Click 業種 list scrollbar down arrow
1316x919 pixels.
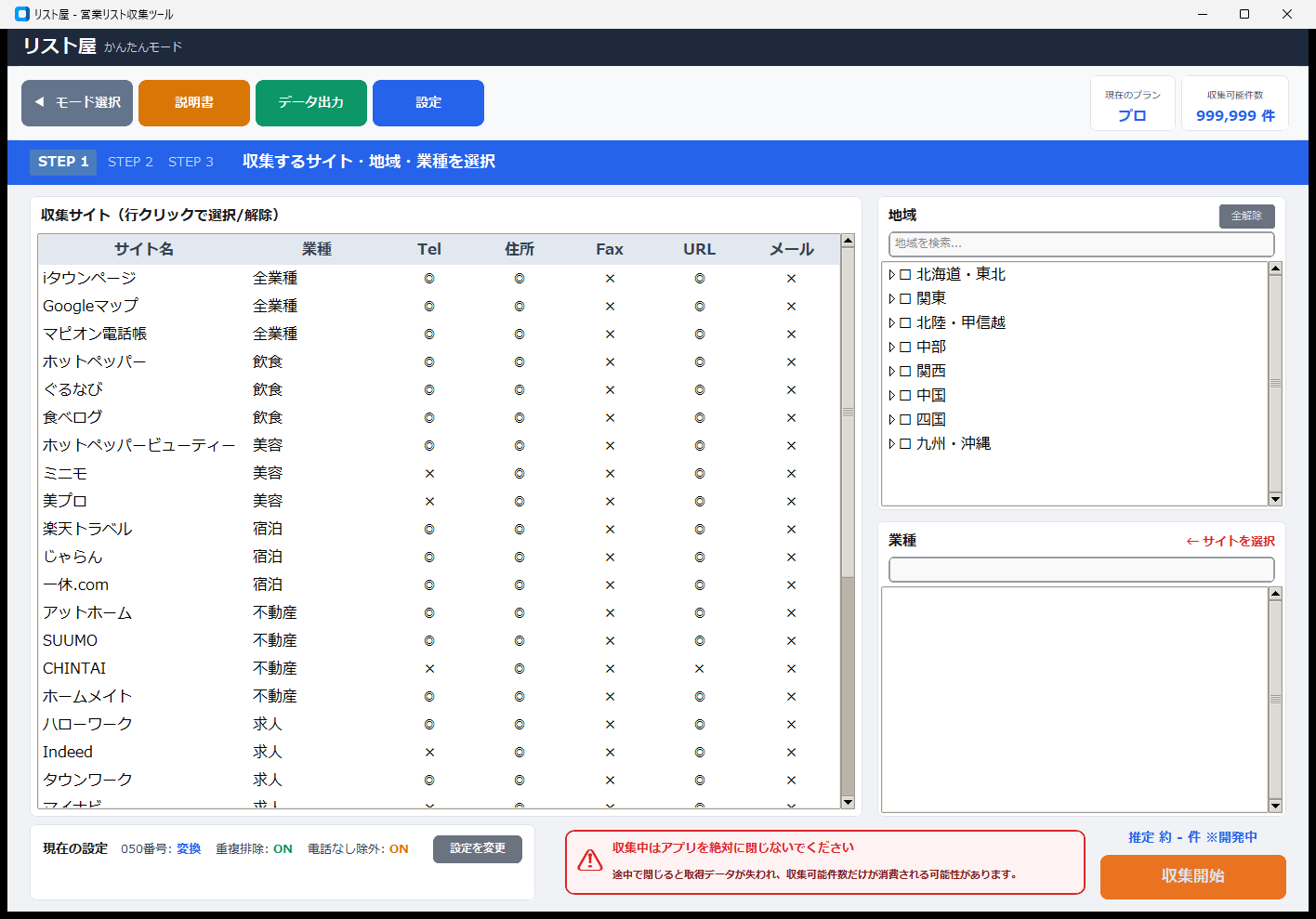[1275, 806]
